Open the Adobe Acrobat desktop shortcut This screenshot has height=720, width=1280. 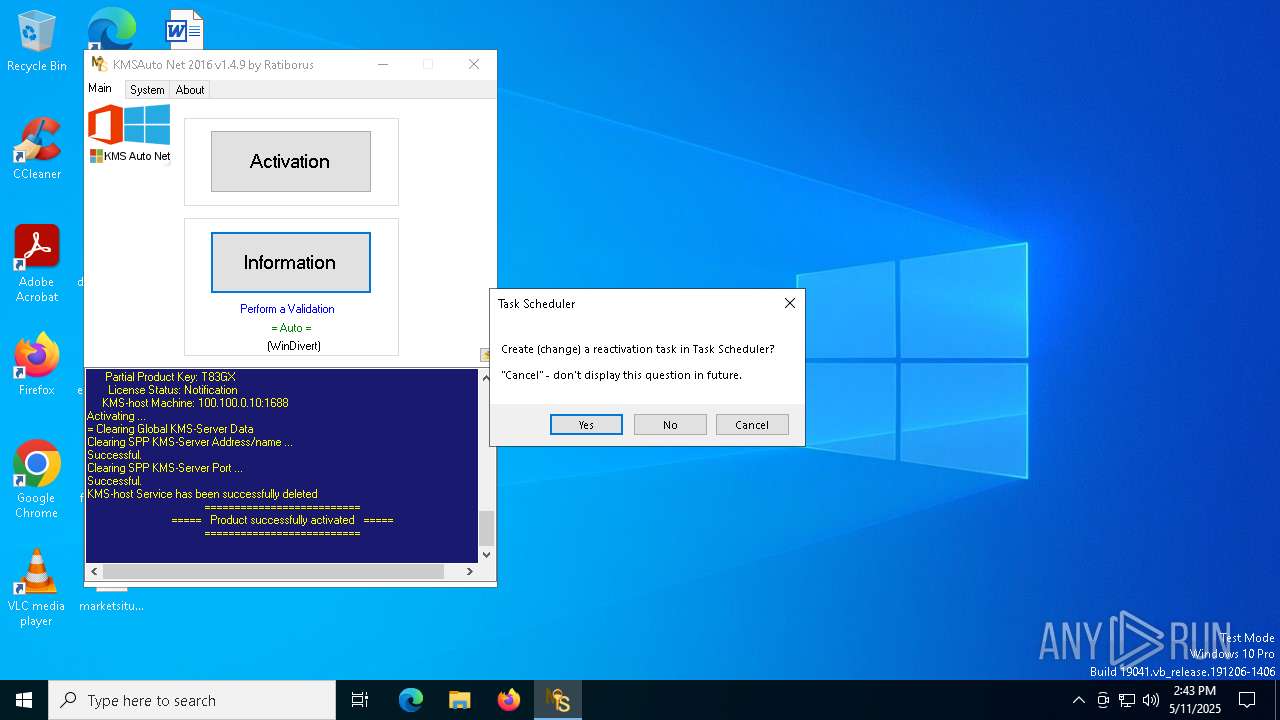(x=37, y=264)
